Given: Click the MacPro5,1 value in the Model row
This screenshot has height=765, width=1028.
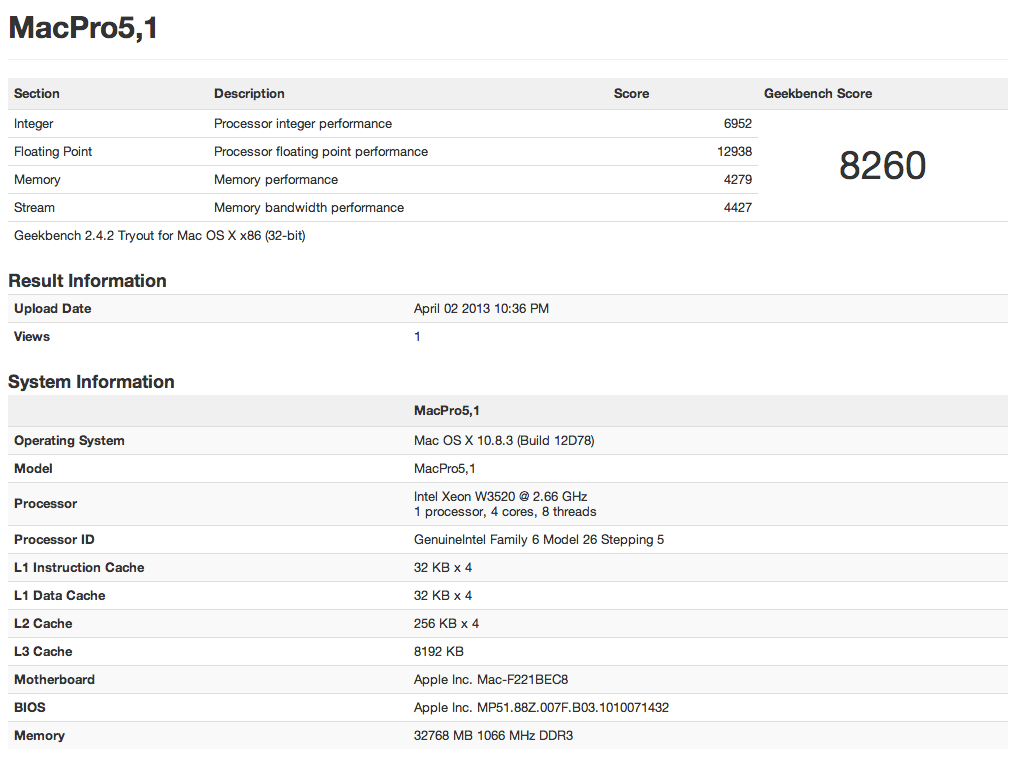Looking at the screenshot, I should pos(445,469).
